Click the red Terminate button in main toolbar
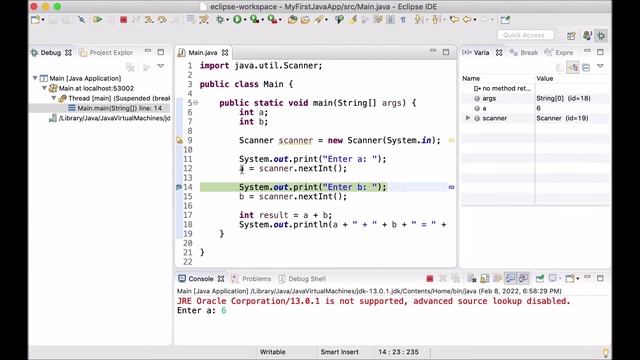The image size is (640, 360). (123, 19)
